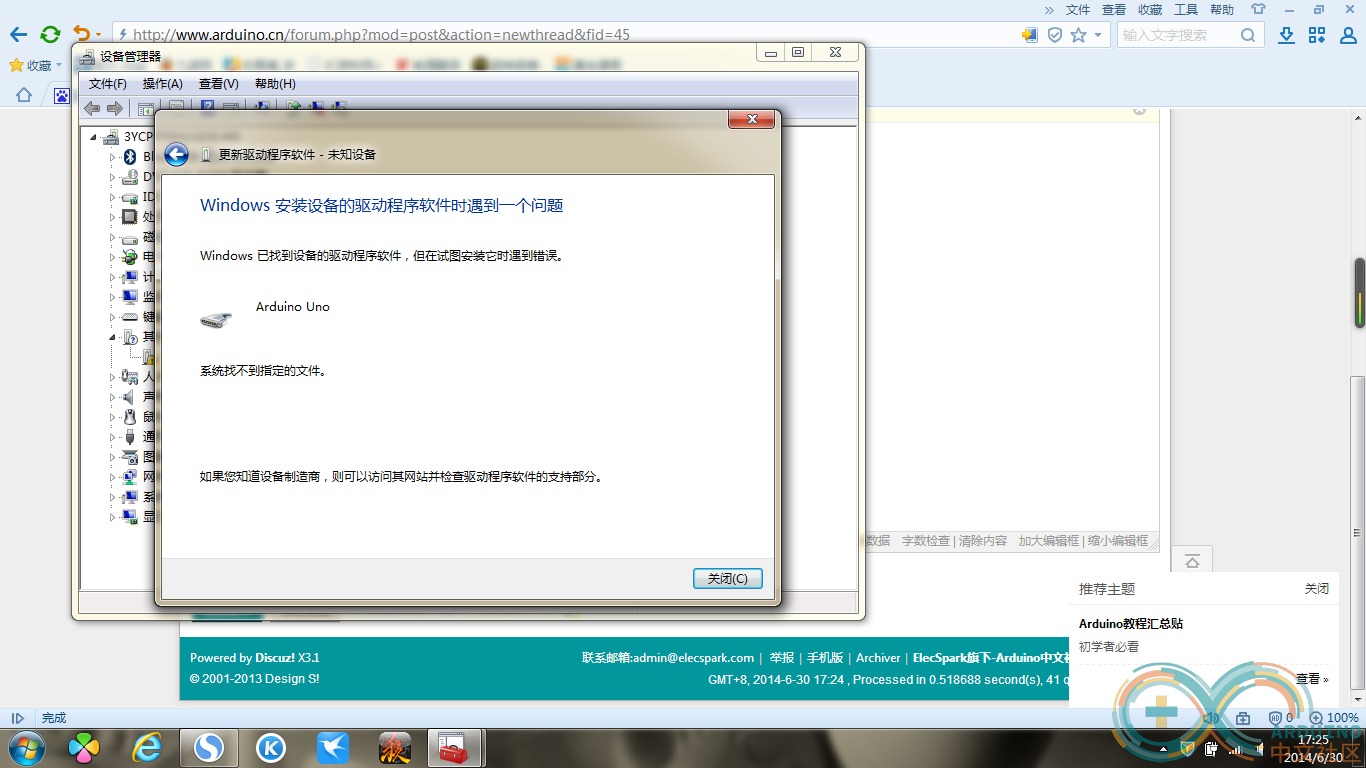Open the browser apps grid icon

coord(1317,35)
